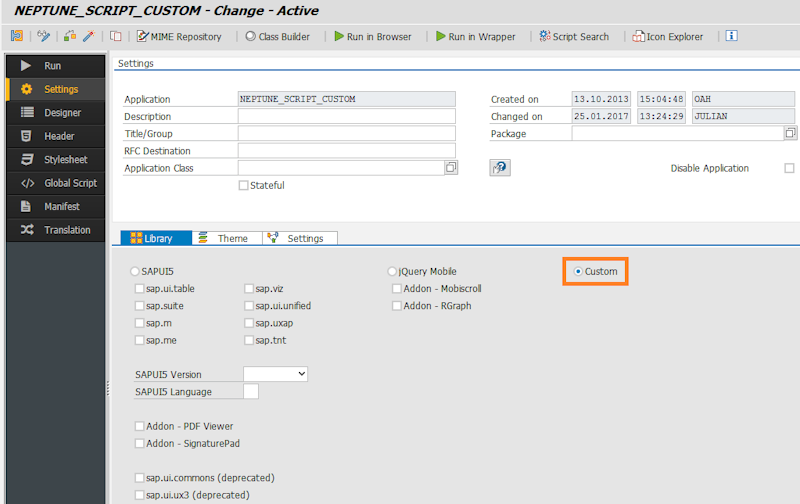The width and height of the screenshot is (800, 504).
Task: Click the copy pages toolbar icon
Action: (x=116, y=36)
